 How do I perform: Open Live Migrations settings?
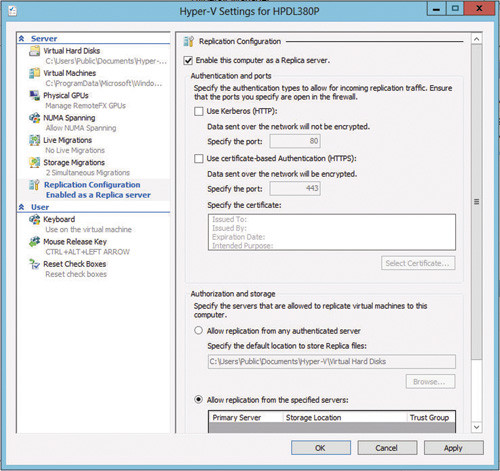coord(67,140)
